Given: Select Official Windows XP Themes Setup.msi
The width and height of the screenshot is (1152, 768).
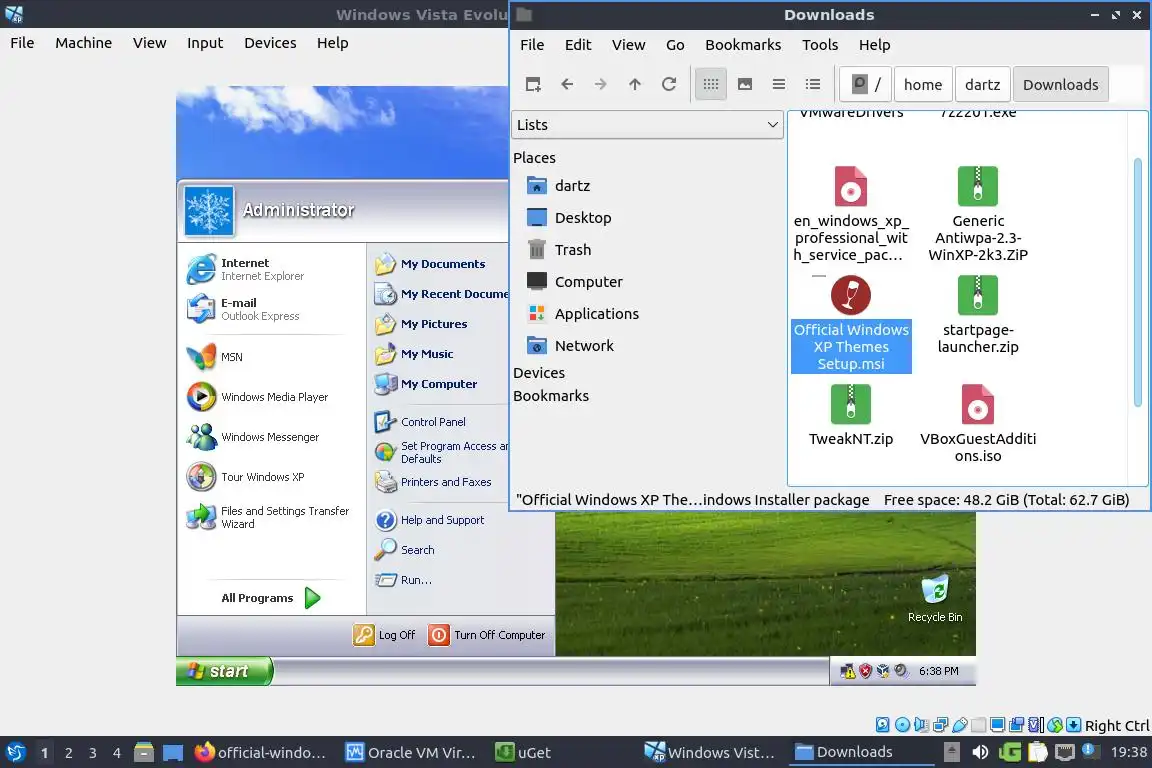Looking at the screenshot, I should 851,324.
